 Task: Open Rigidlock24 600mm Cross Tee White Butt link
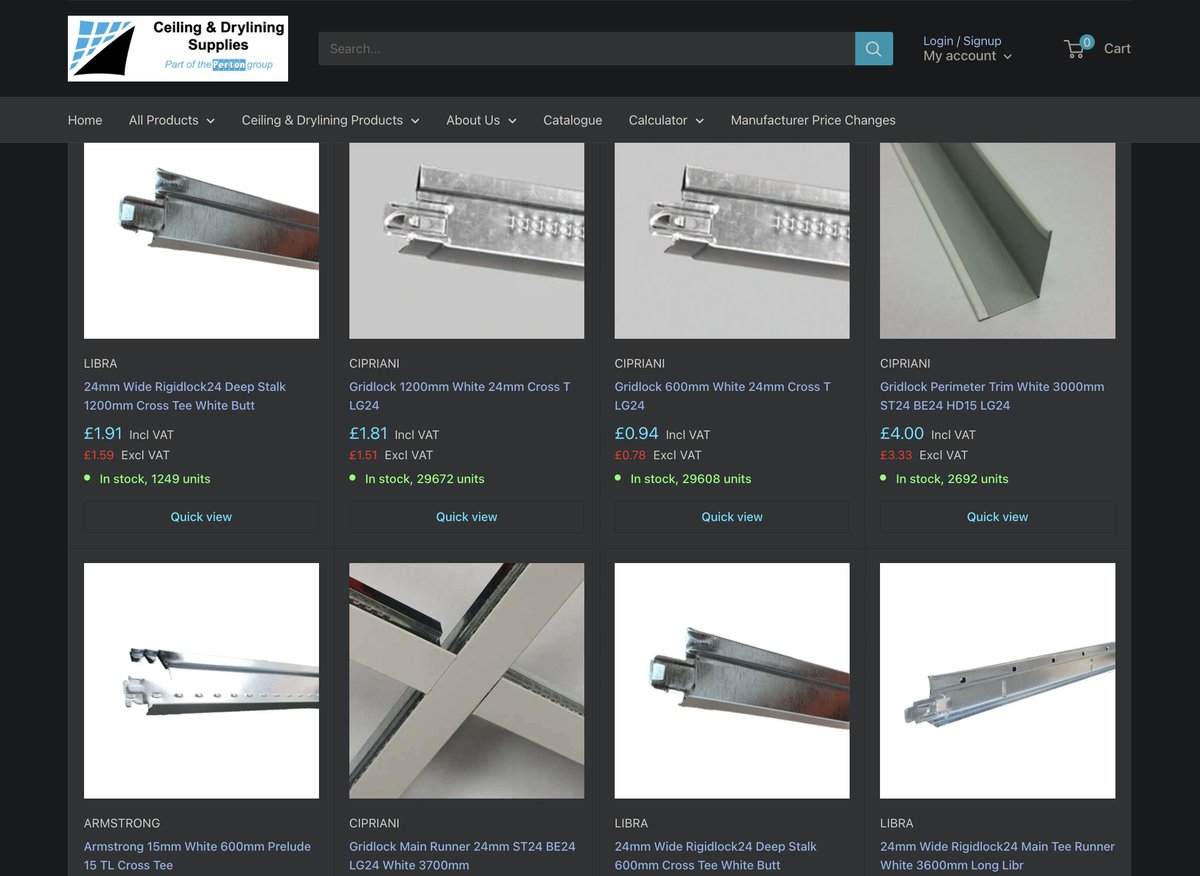click(716, 856)
